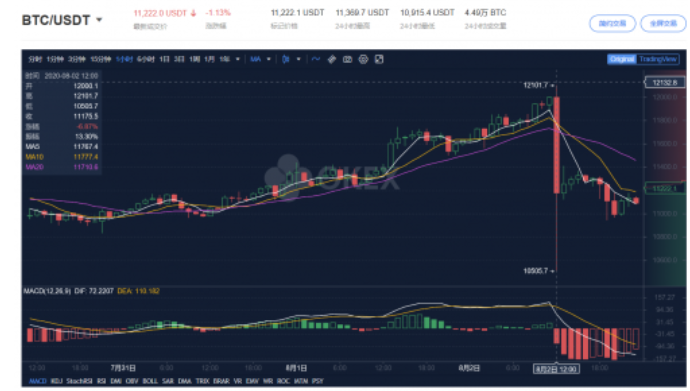Click the 11,369.7 USDT 24h high value
This screenshot has width=690, height=391.
[x=362, y=13]
